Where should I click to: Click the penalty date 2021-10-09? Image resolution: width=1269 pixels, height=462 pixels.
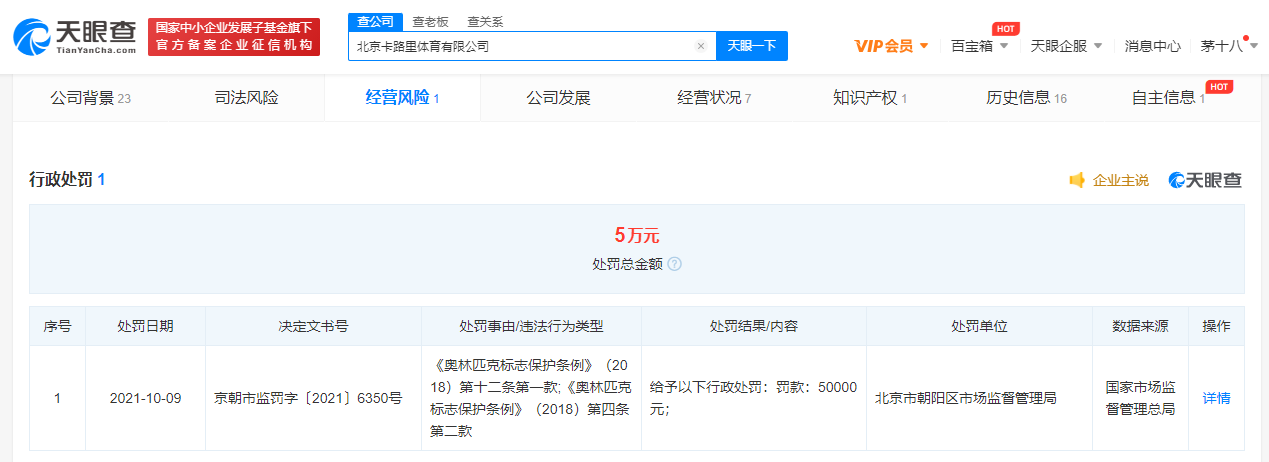click(x=145, y=398)
